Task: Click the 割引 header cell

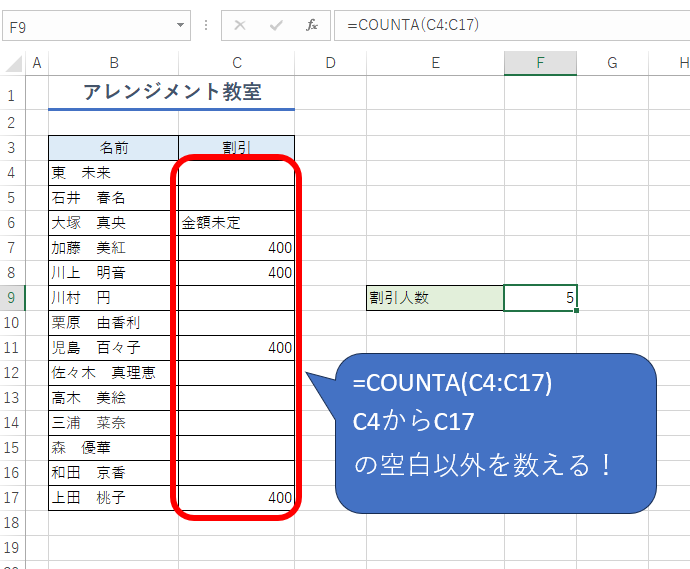Action: click(237, 148)
